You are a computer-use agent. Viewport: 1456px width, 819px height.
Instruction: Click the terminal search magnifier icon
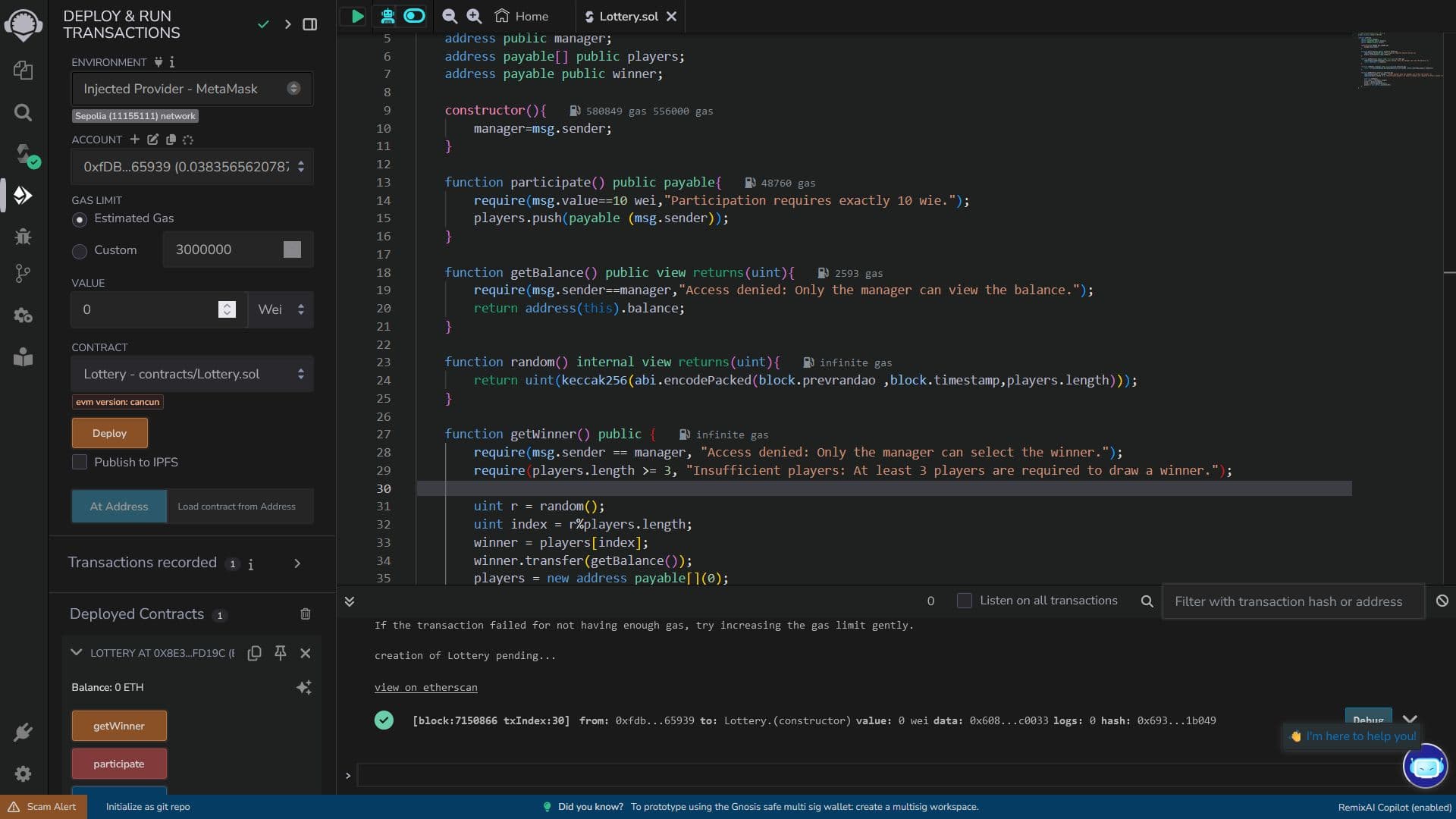coord(1147,601)
